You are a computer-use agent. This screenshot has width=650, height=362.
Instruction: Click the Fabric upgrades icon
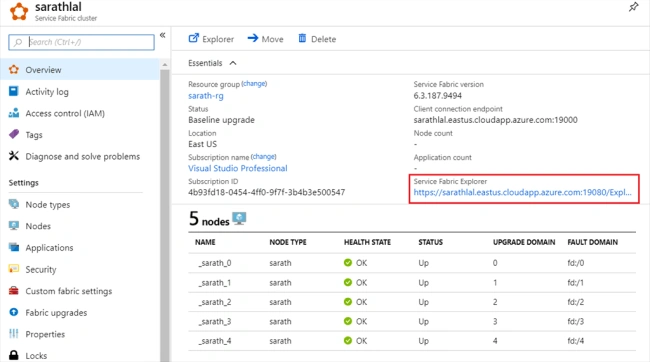click(14, 312)
